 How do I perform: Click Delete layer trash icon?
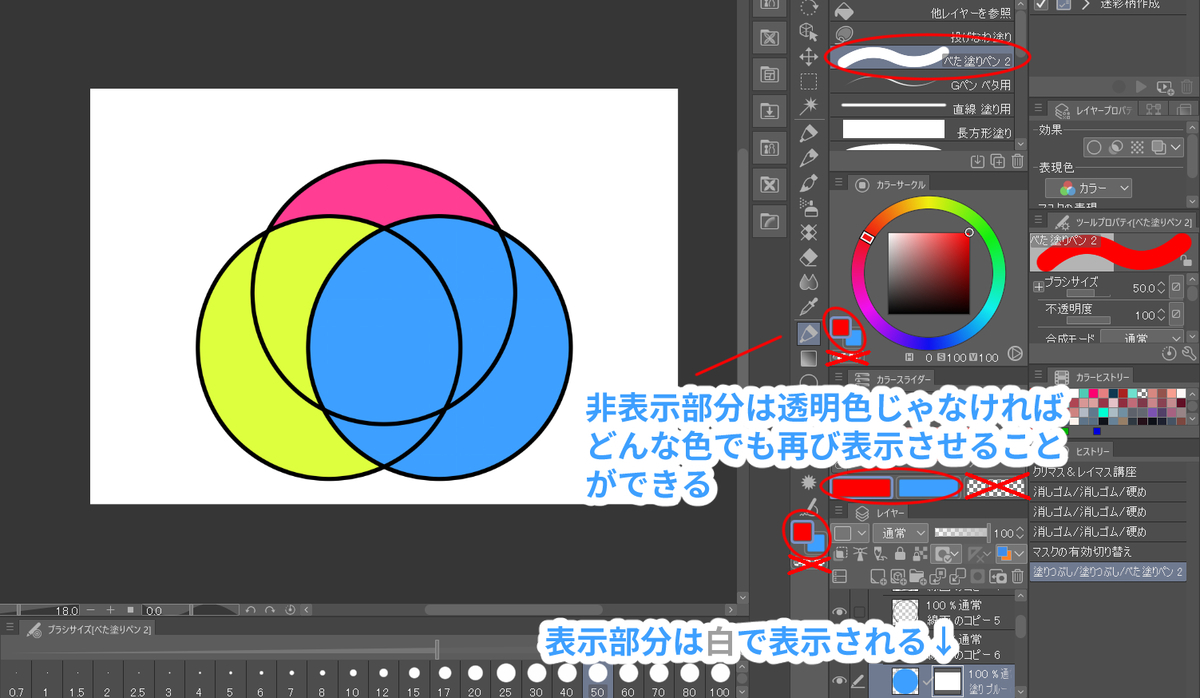(x=1018, y=576)
